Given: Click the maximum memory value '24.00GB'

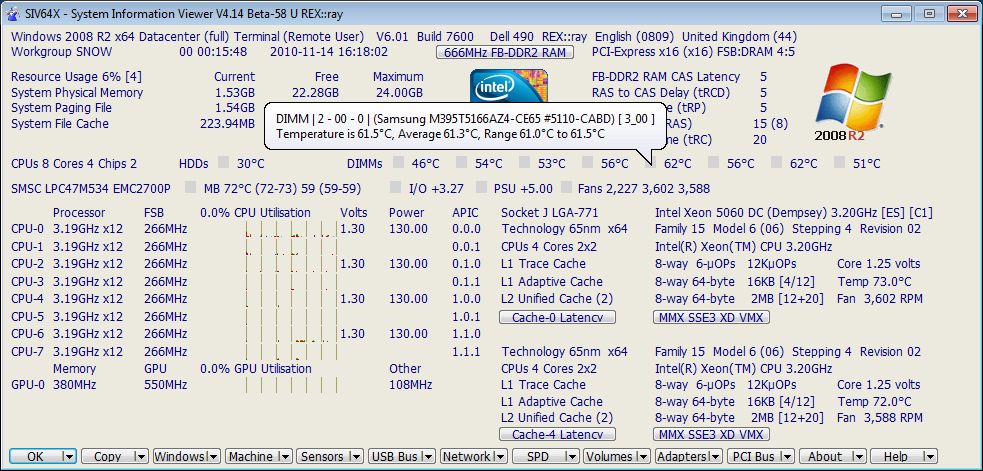Looking at the screenshot, I should 400,93.
